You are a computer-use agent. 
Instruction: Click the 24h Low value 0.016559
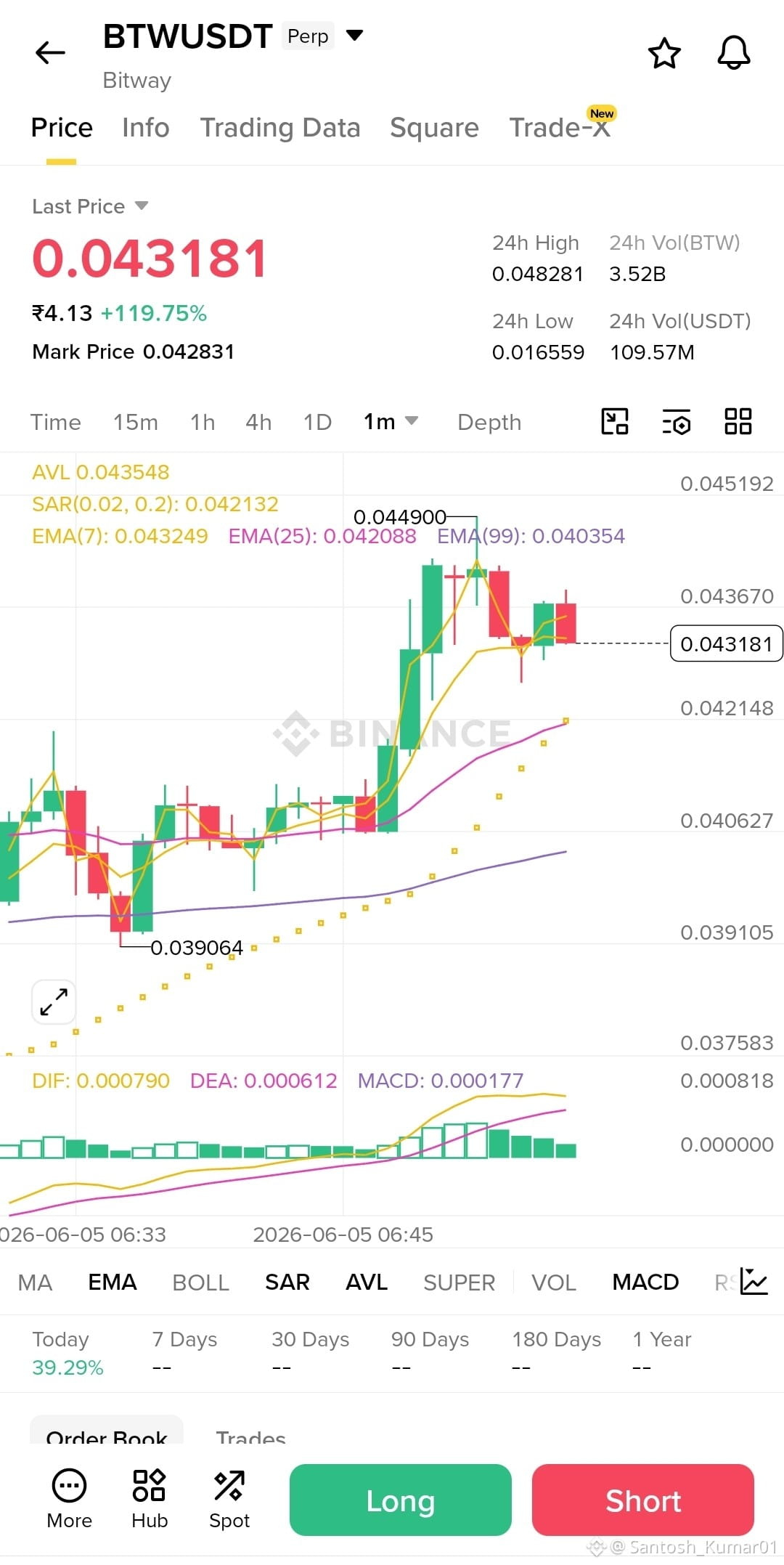point(538,352)
